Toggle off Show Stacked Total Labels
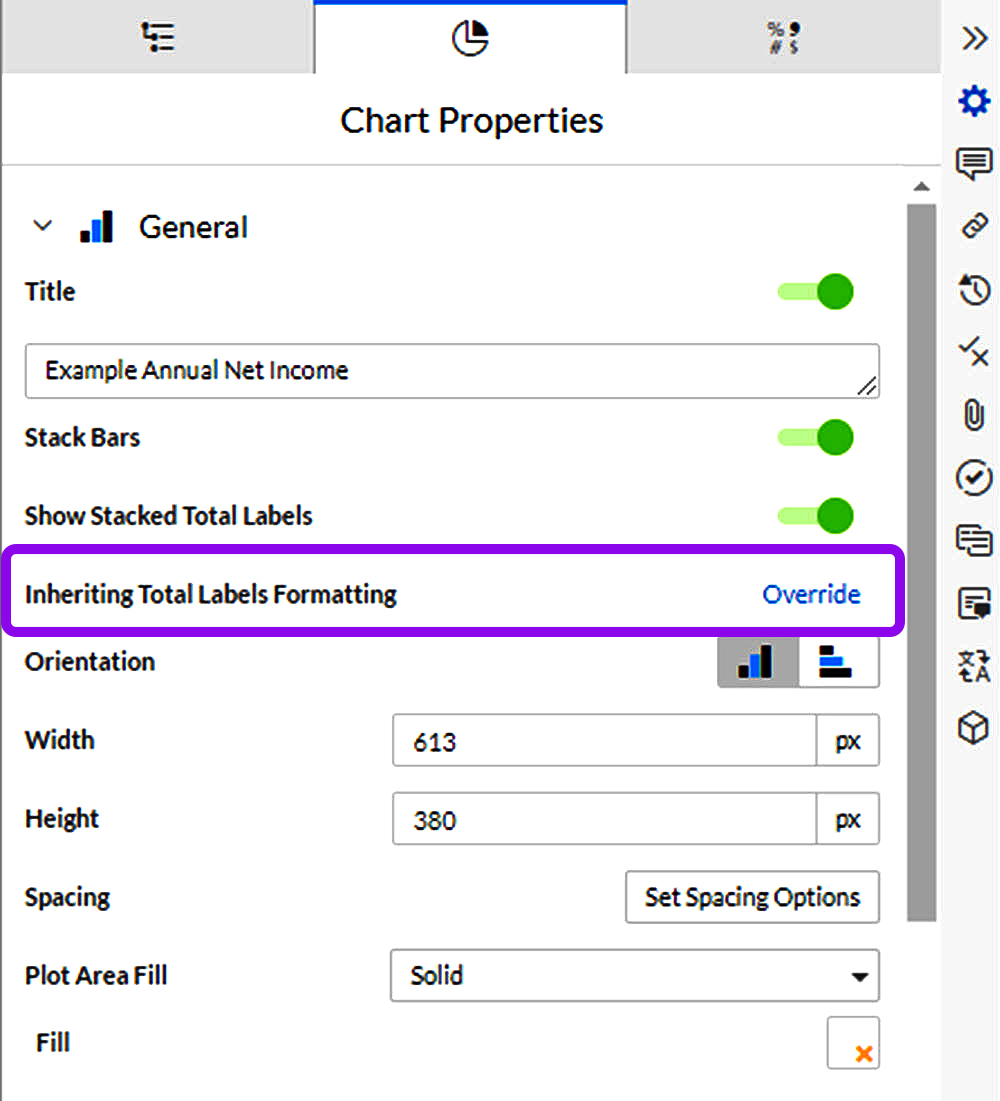The width and height of the screenshot is (1000, 1101). click(815, 516)
